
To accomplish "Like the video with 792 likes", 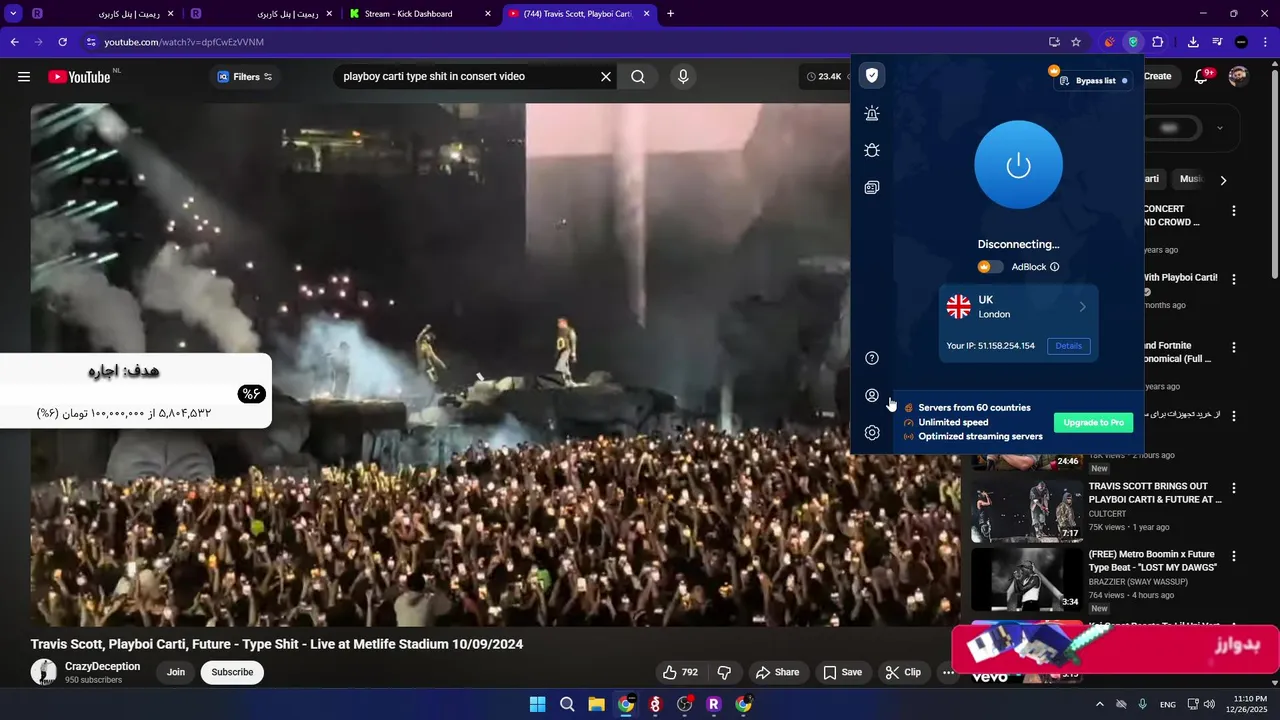I will [x=681, y=672].
